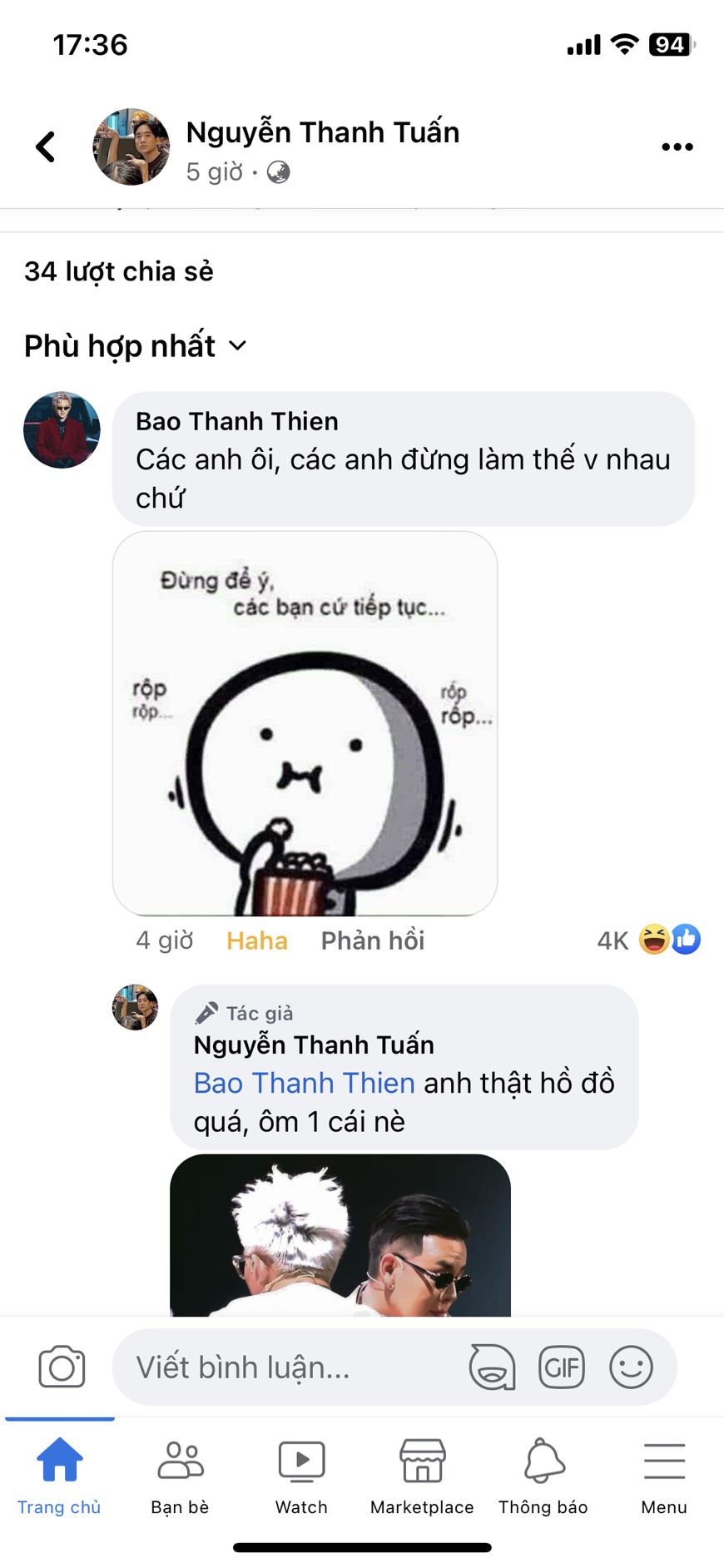The width and height of the screenshot is (724, 1568).
Task: Go to the Trang chủ tab
Action: [x=59, y=1476]
